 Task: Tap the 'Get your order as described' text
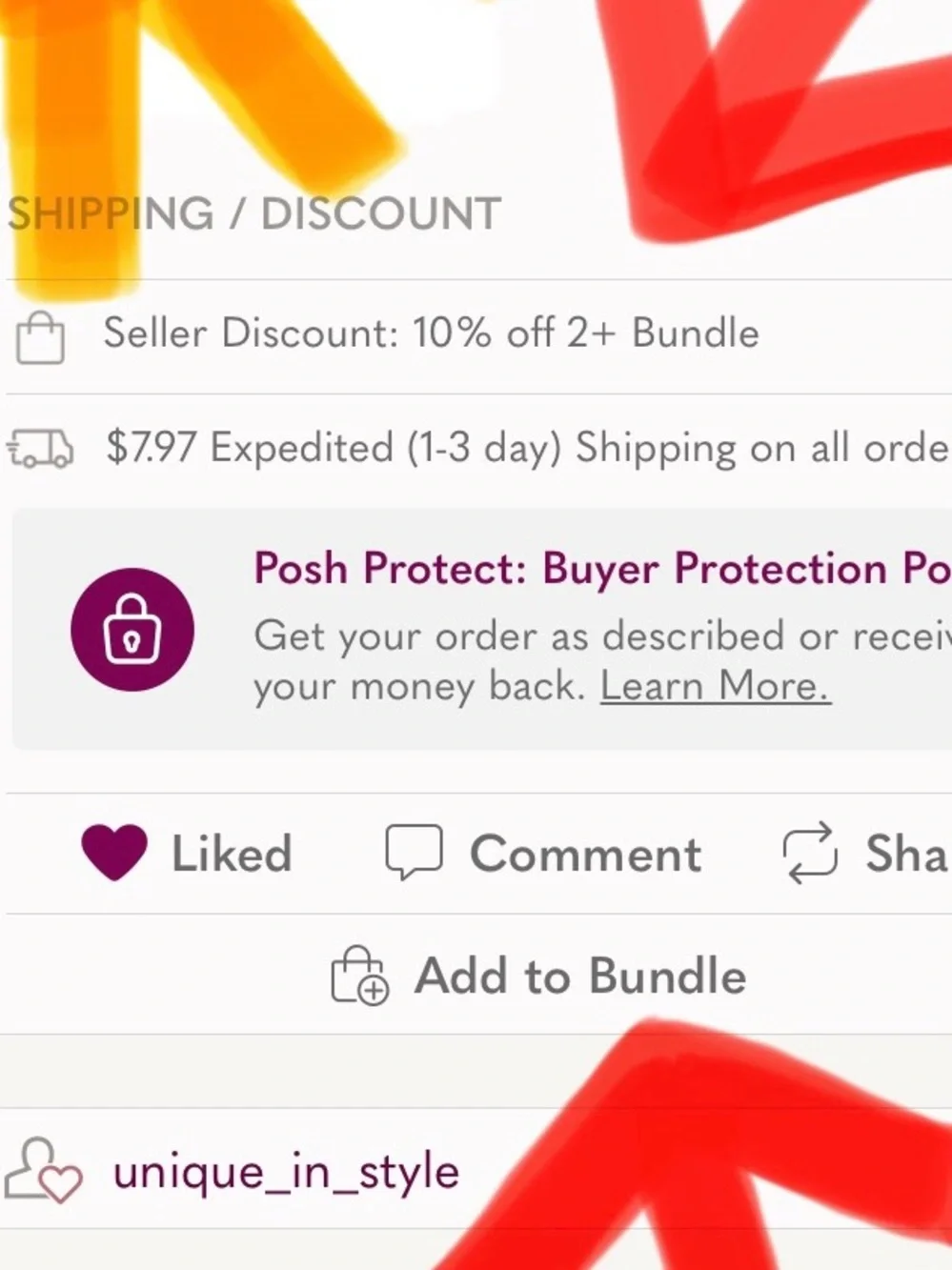click(602, 635)
